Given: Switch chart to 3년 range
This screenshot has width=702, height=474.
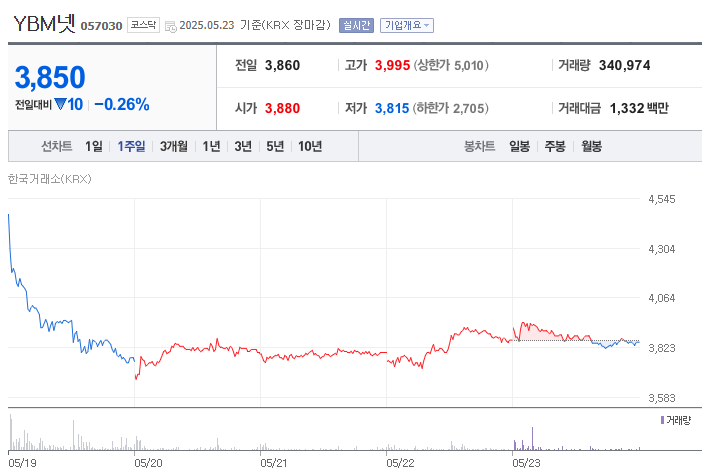Looking at the screenshot, I should pyautogui.click(x=243, y=146).
